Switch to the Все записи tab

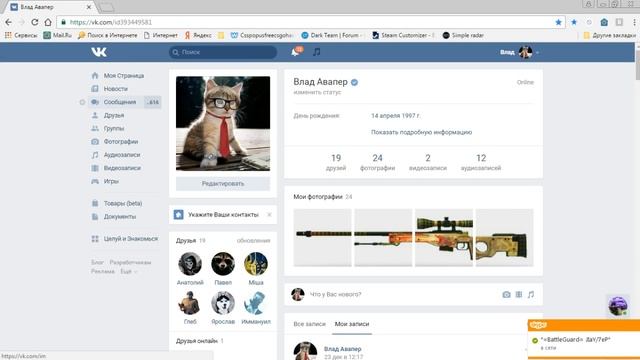click(x=309, y=324)
